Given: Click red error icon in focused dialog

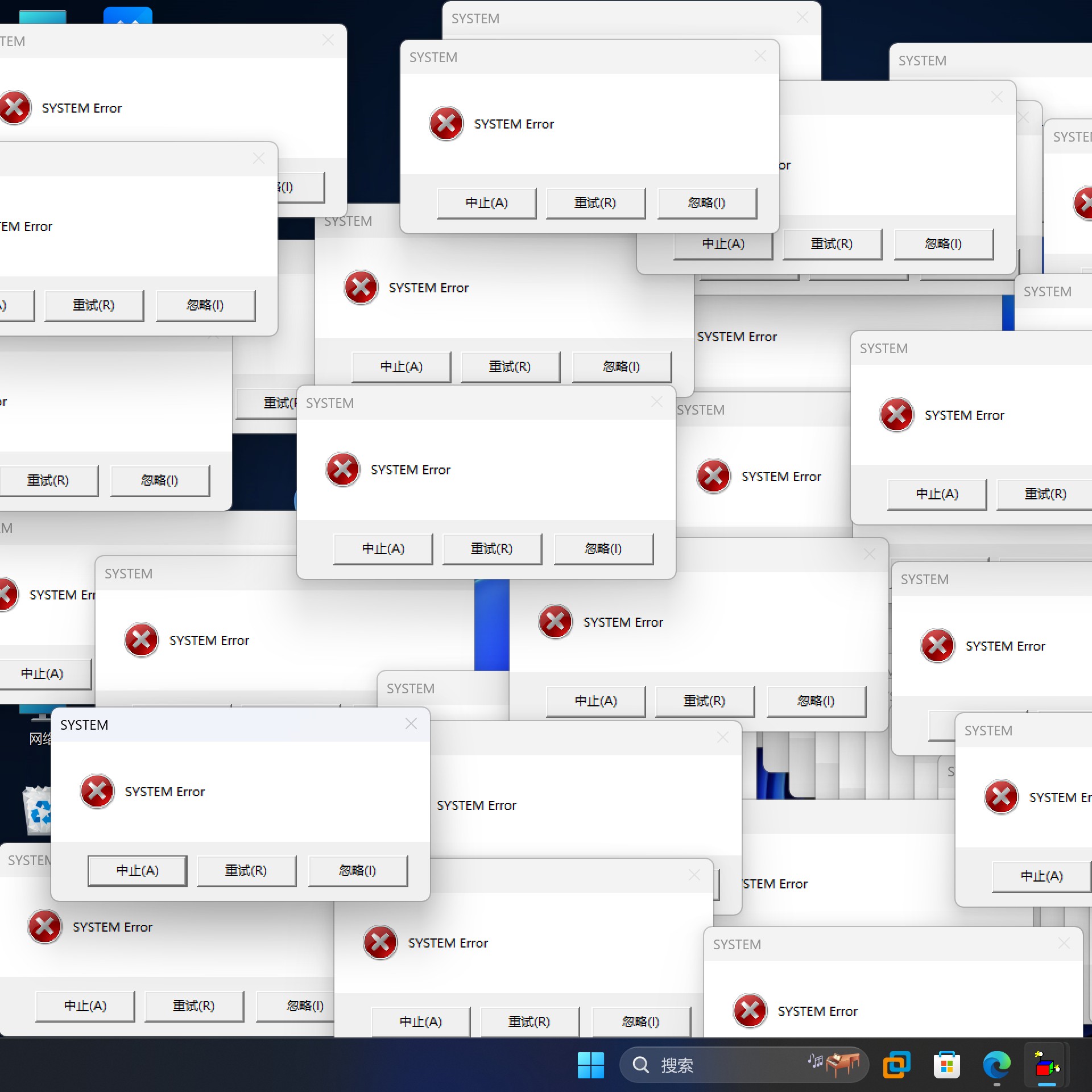Looking at the screenshot, I should [x=97, y=791].
